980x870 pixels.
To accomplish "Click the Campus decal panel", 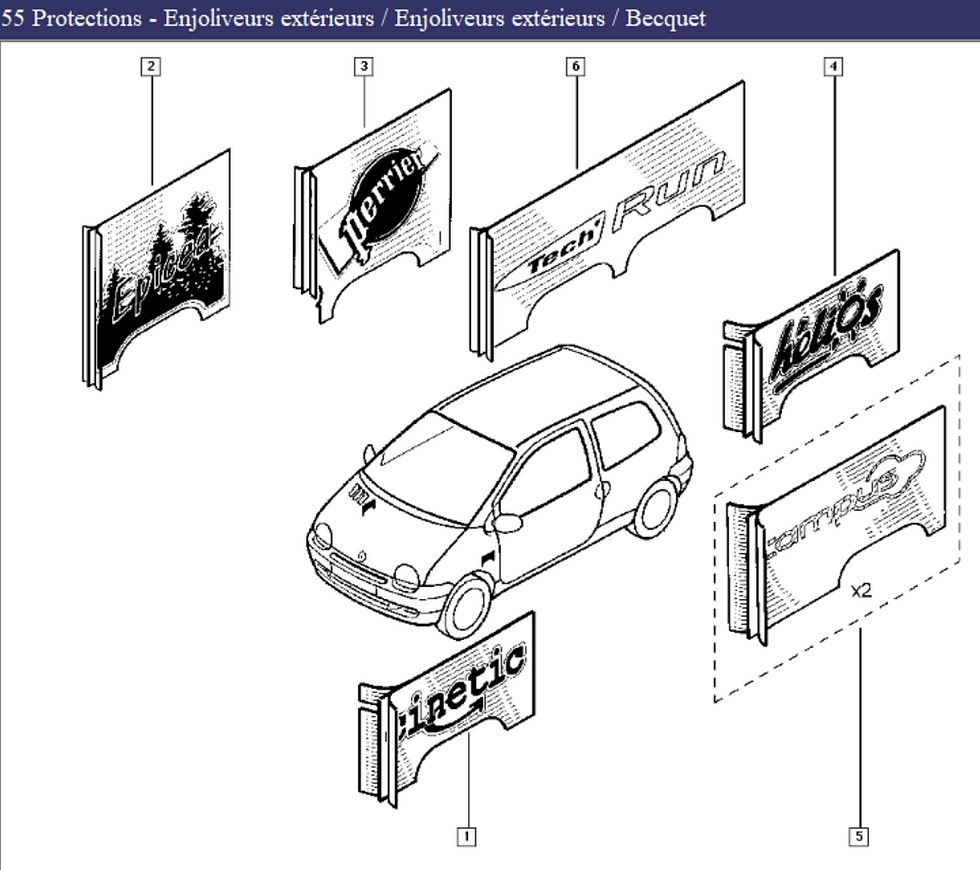I will click(x=836, y=527).
